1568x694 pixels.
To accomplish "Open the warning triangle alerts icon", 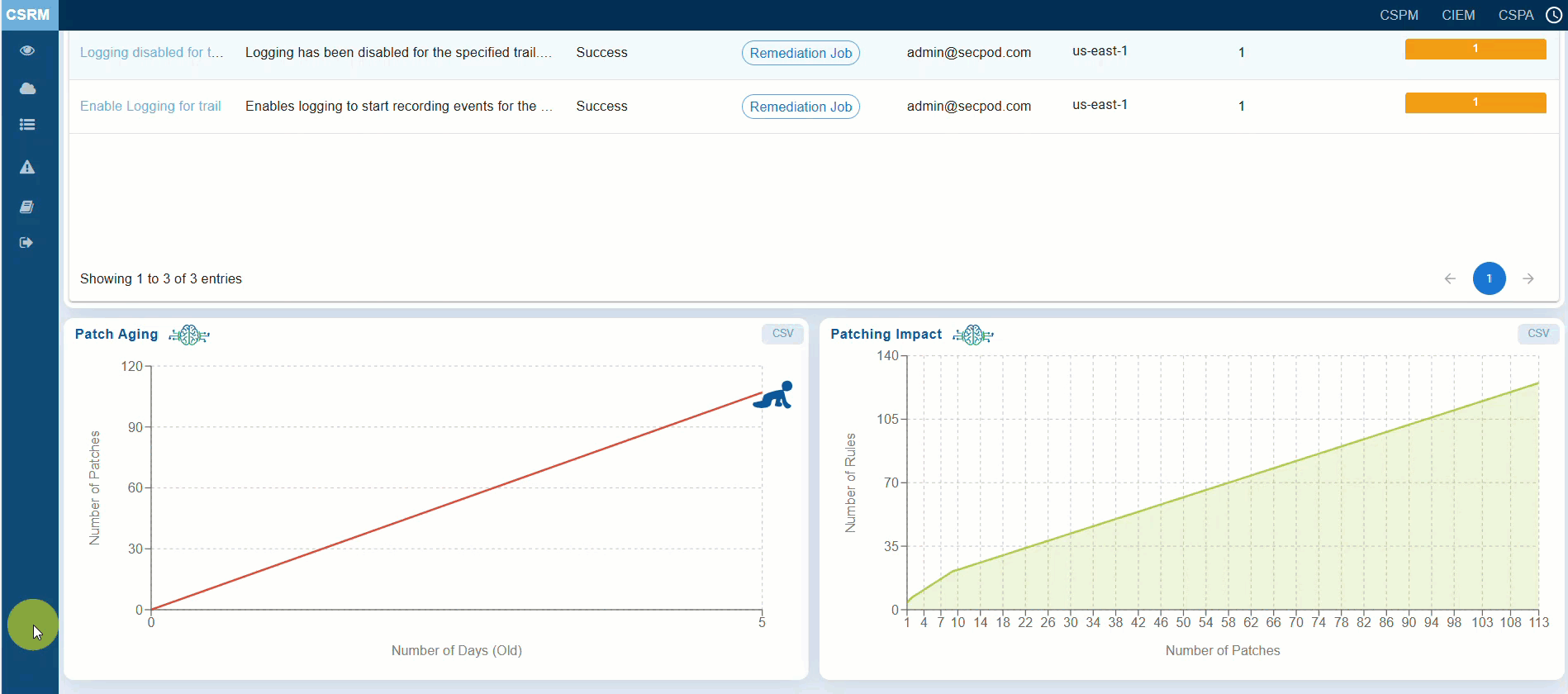I will [27, 167].
